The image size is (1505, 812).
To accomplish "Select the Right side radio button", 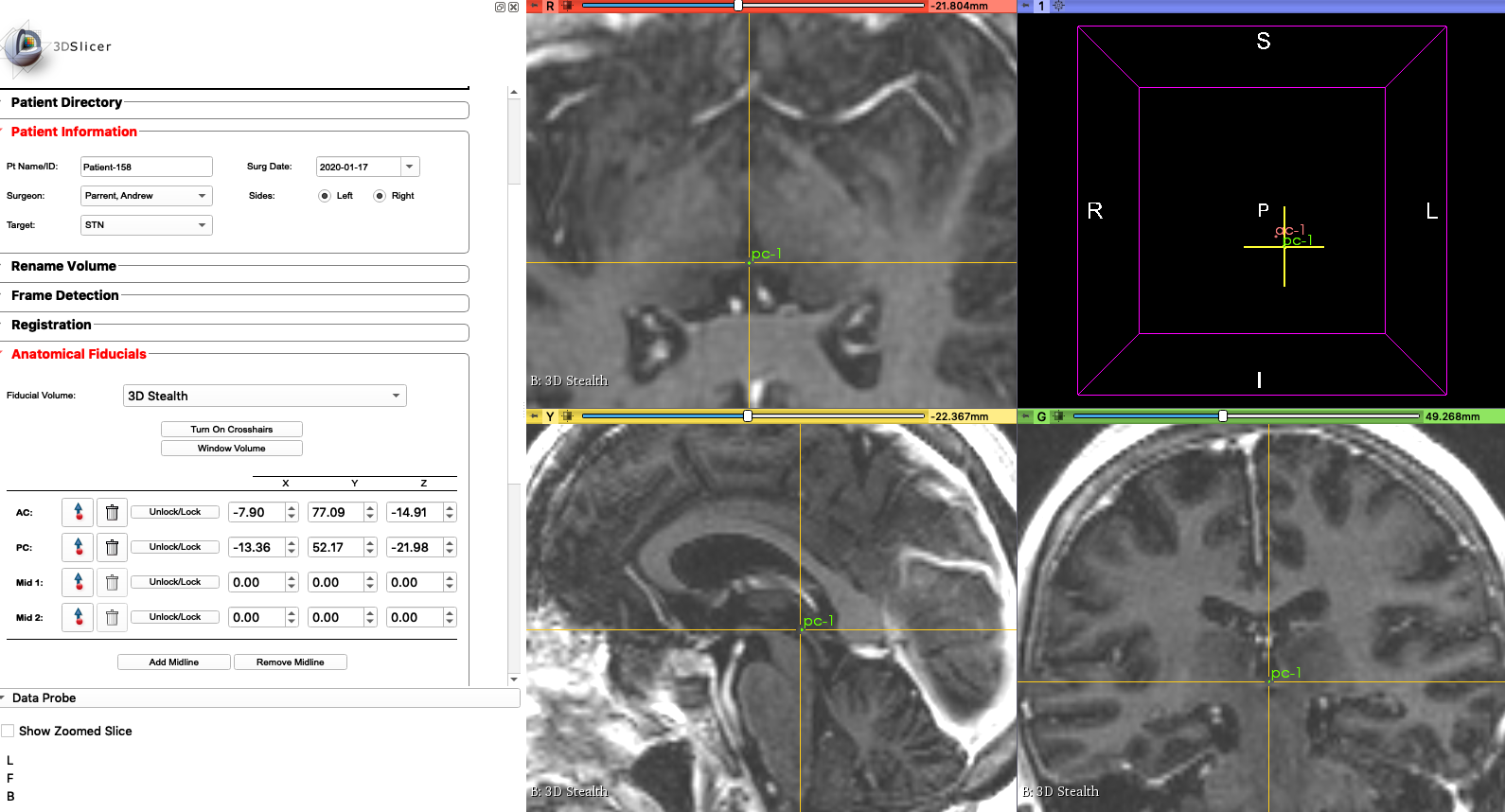I will coord(380,196).
